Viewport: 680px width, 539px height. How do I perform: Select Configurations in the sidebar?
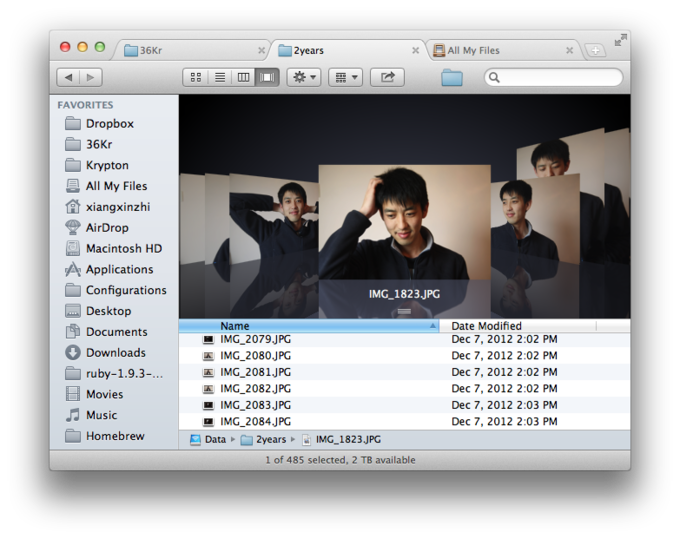[126, 290]
